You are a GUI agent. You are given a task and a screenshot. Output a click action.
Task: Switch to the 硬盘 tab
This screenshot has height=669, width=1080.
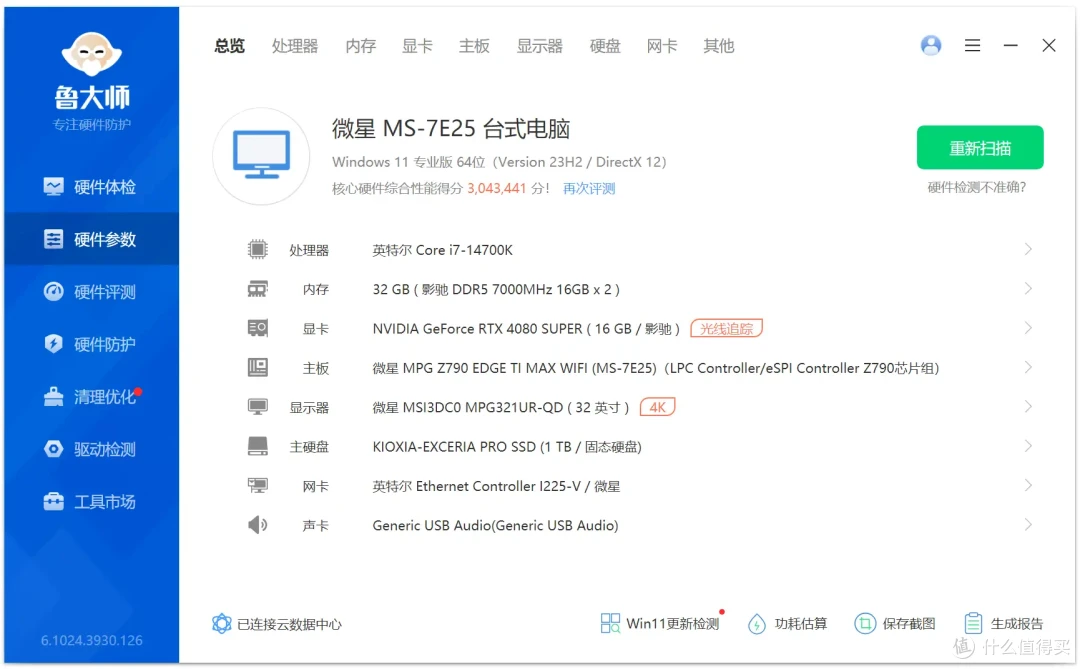pos(605,45)
